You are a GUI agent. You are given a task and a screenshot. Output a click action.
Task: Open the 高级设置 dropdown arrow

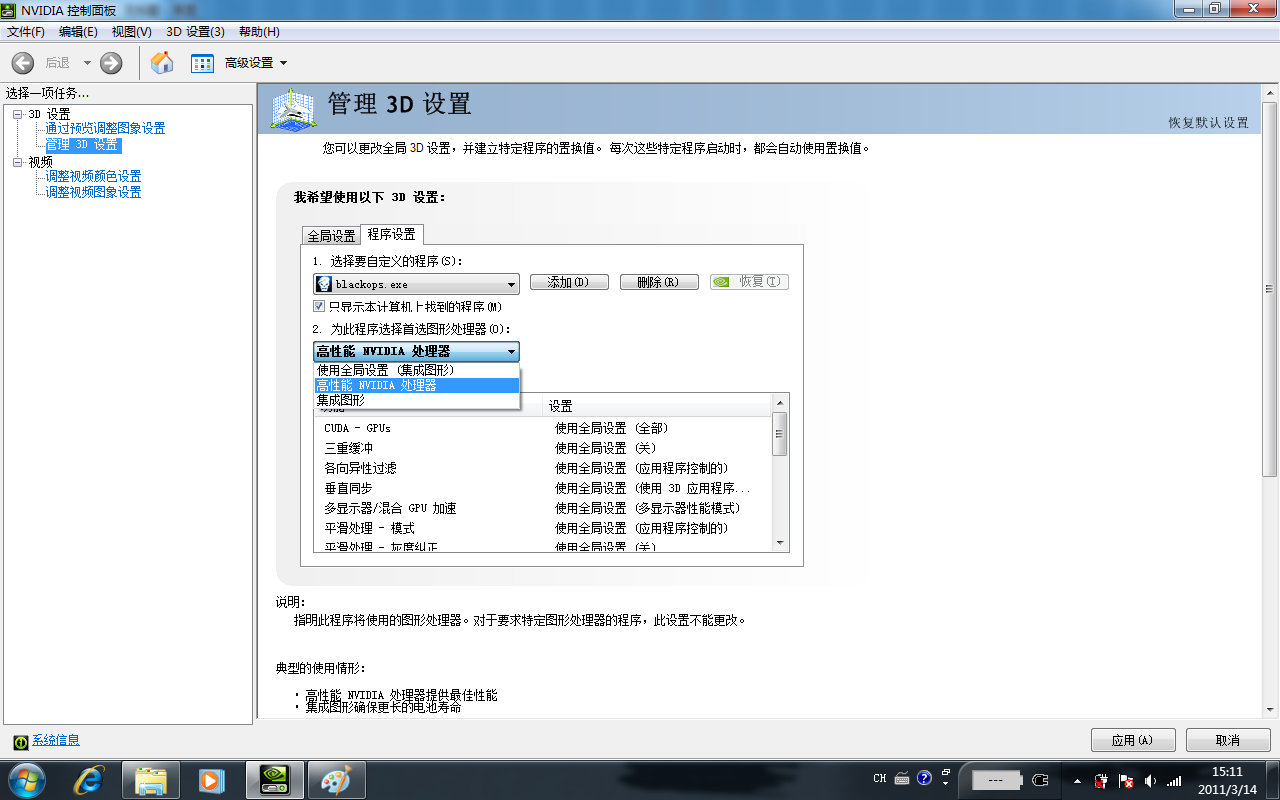(x=283, y=63)
